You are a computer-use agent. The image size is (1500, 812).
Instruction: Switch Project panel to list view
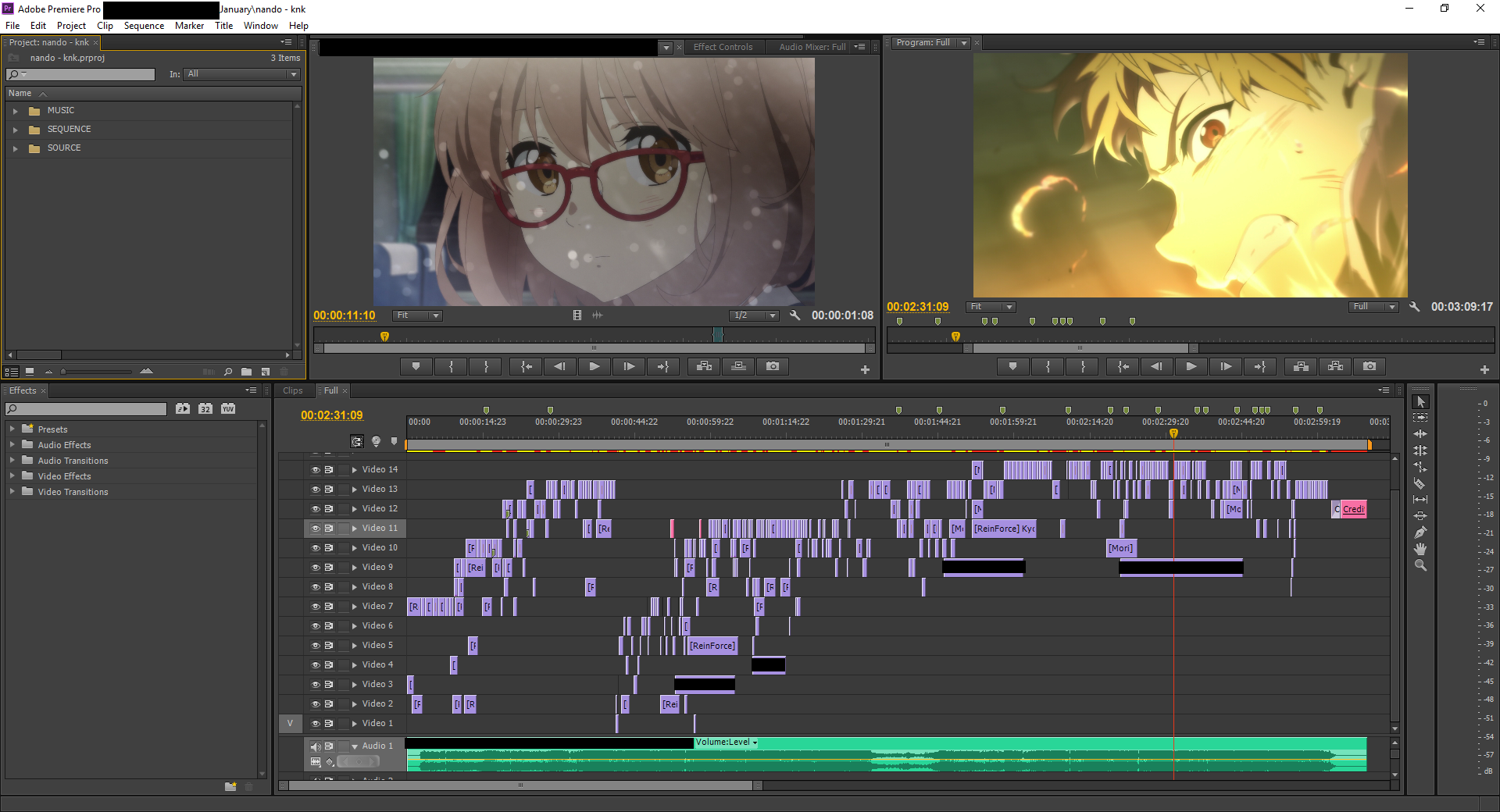coord(12,372)
